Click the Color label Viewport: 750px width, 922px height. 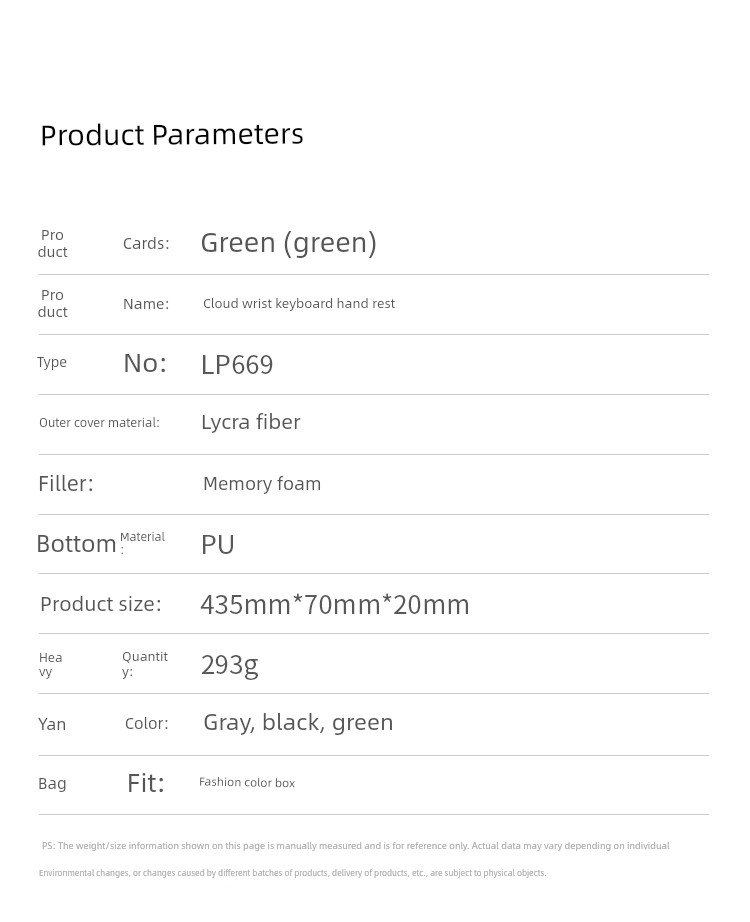[x=146, y=723]
